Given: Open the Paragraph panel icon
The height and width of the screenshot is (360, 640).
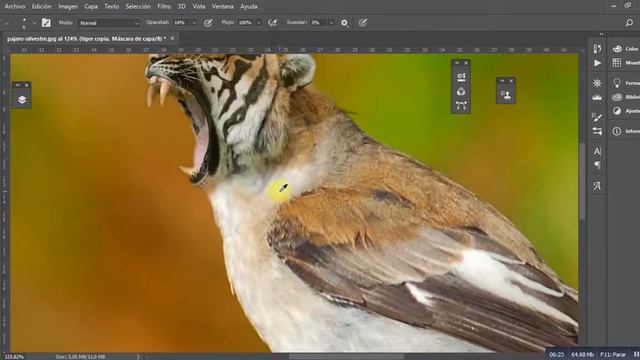Looking at the screenshot, I should click(x=597, y=165).
